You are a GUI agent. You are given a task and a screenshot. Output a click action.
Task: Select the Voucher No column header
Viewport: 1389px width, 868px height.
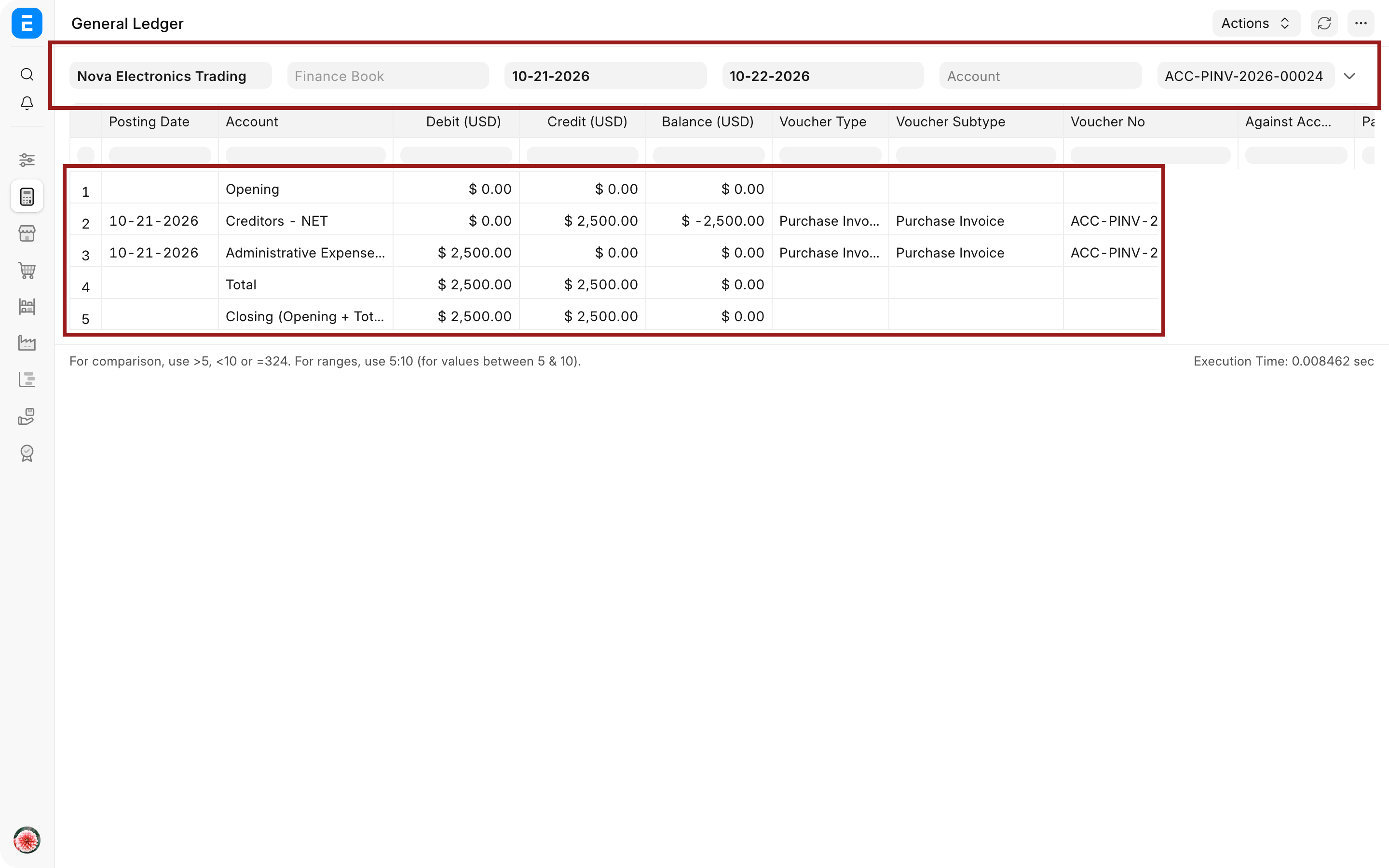pyautogui.click(x=1150, y=122)
